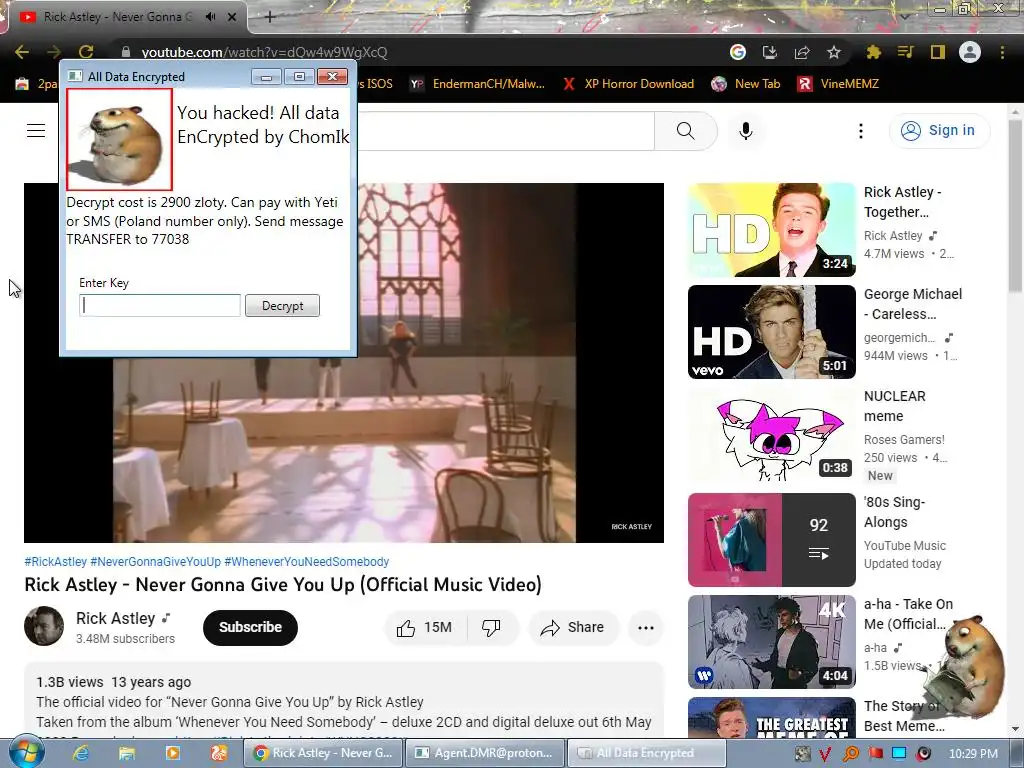Share this page via the address bar icon
The image size is (1024, 768).
pyautogui.click(x=802, y=52)
